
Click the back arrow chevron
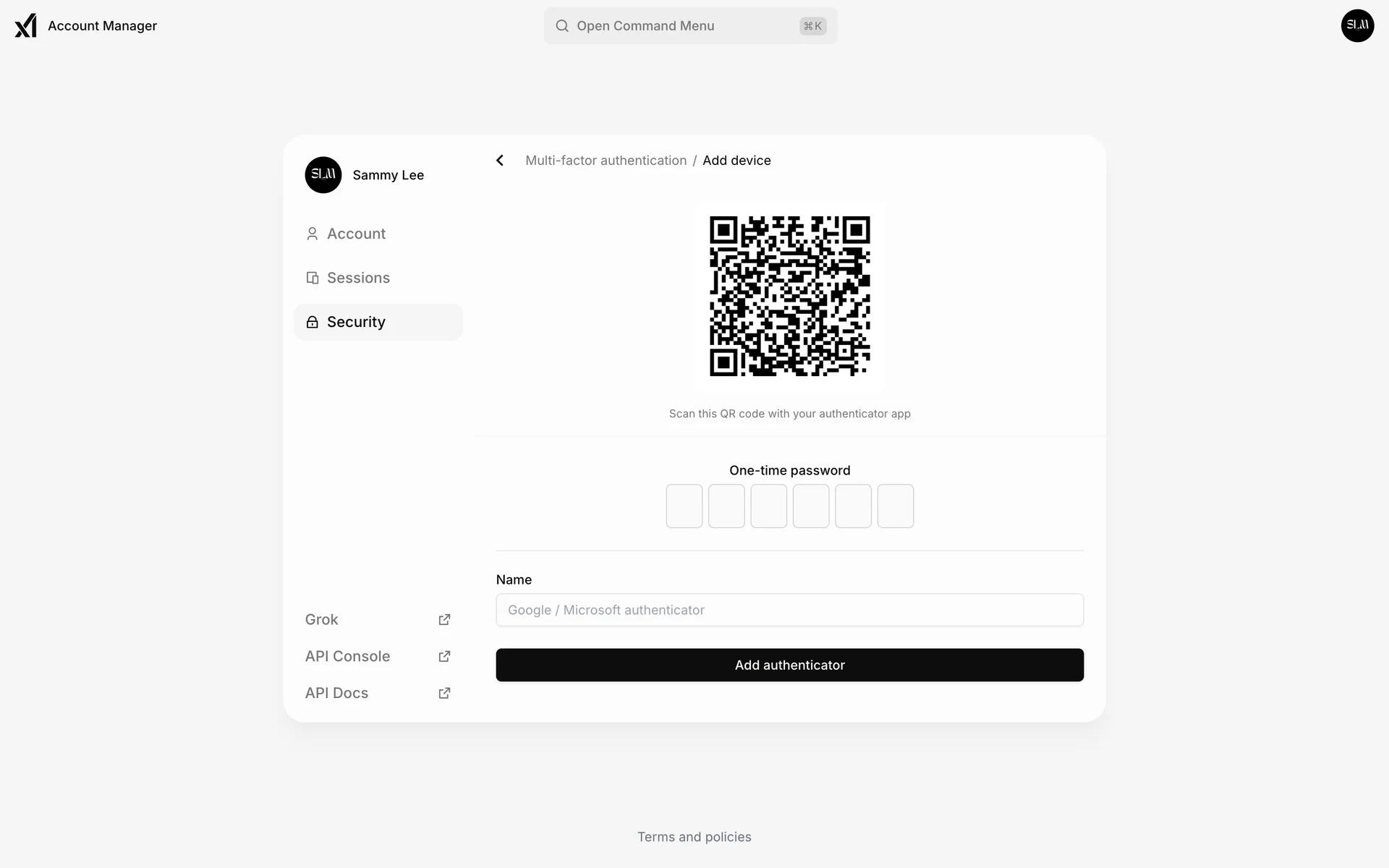coord(500,161)
